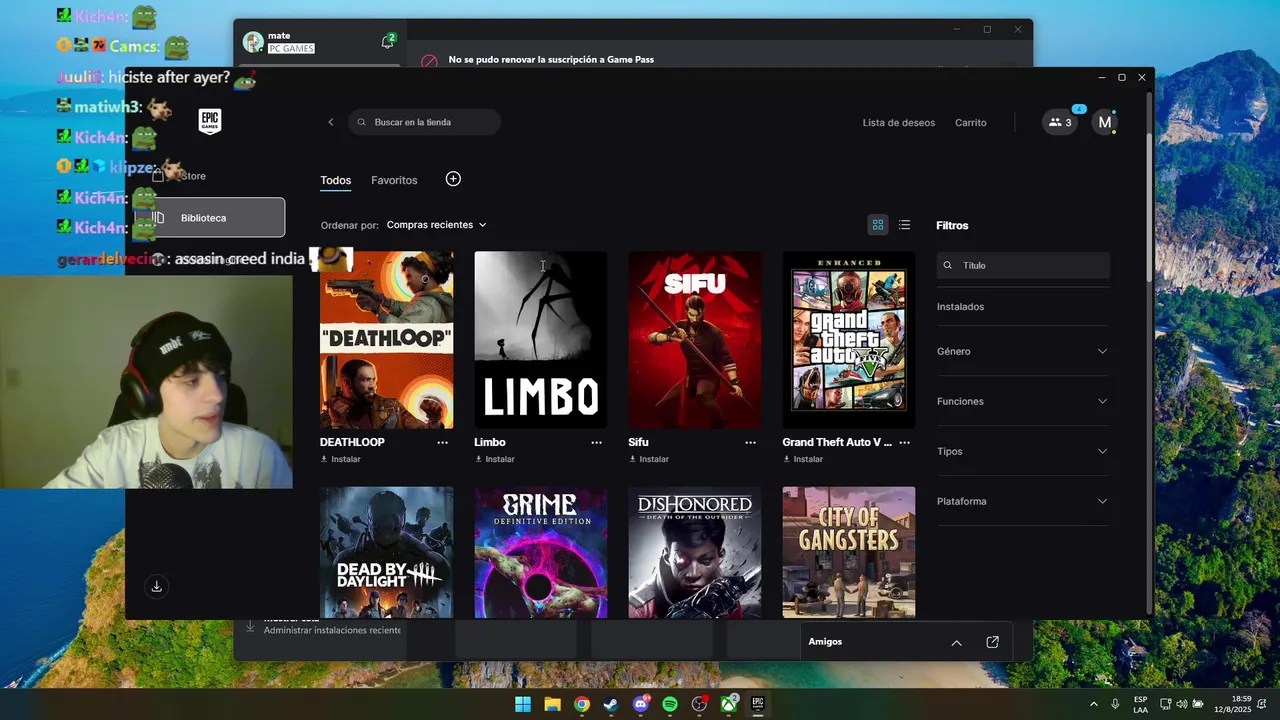Image resolution: width=1280 pixels, height=720 pixels.
Task: Click Instalar under Sifu
Action: tap(649, 459)
